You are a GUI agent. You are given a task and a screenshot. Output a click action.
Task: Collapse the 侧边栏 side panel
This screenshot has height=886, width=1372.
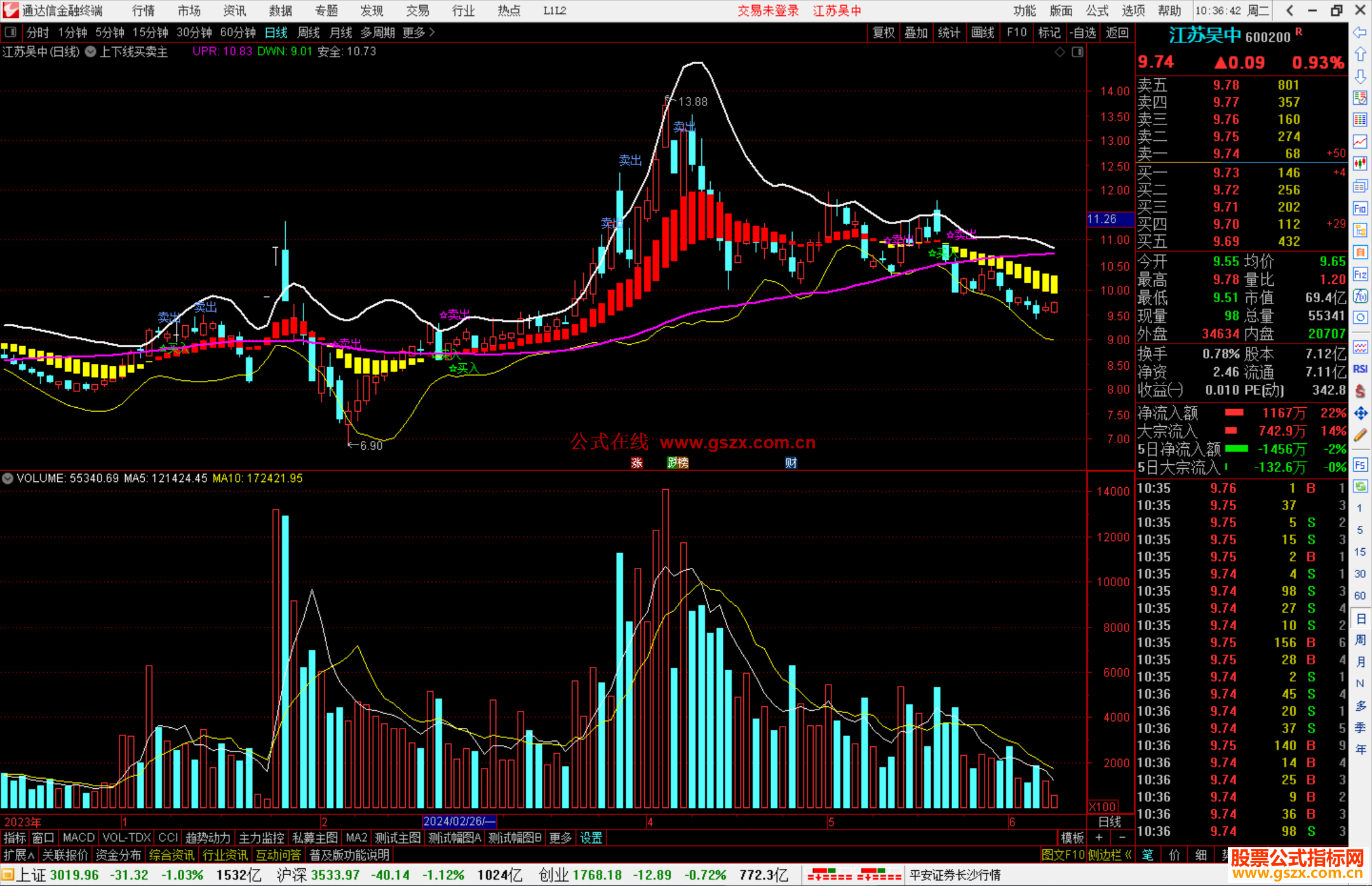1109,855
